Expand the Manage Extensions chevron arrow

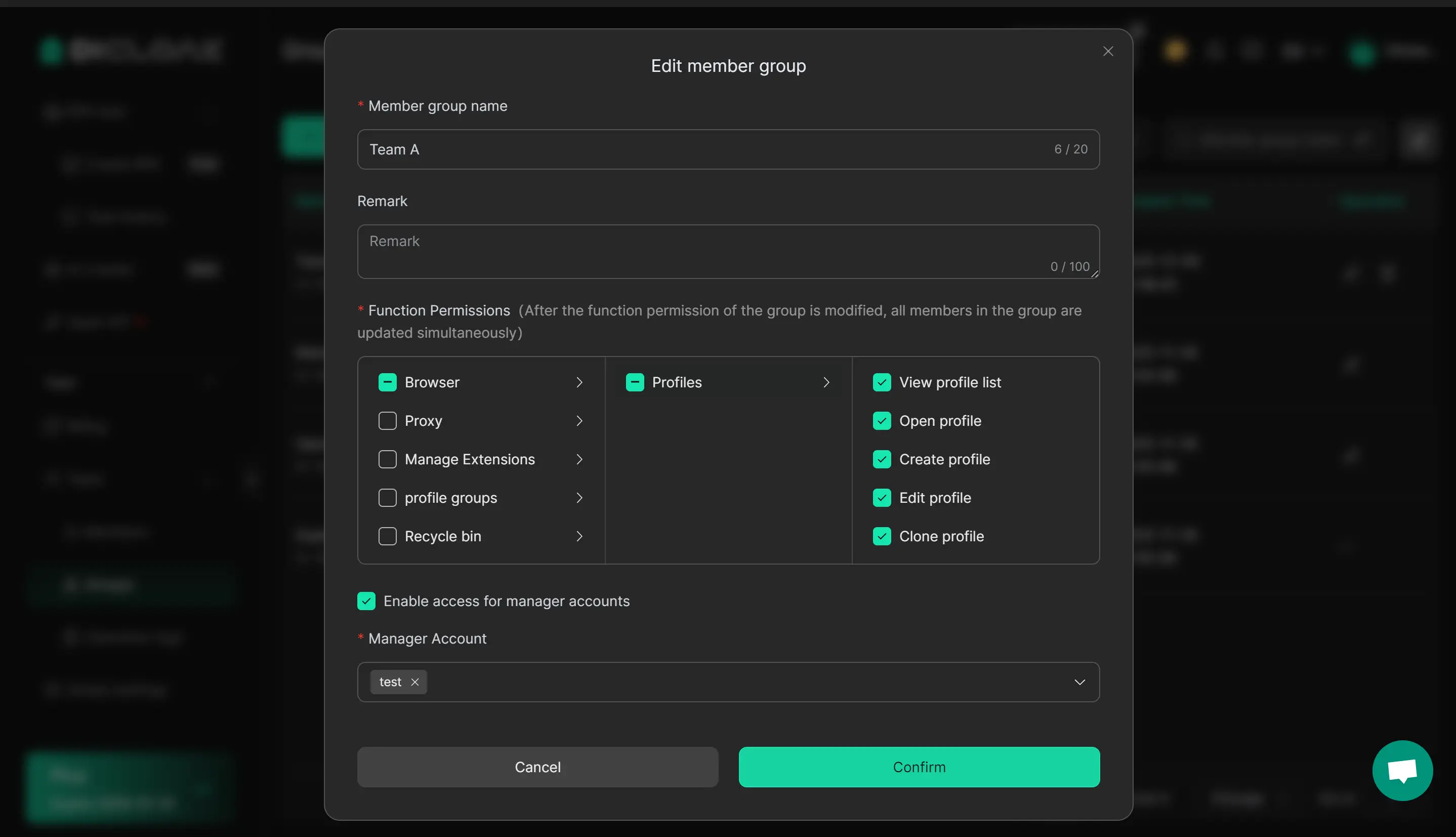click(x=579, y=459)
